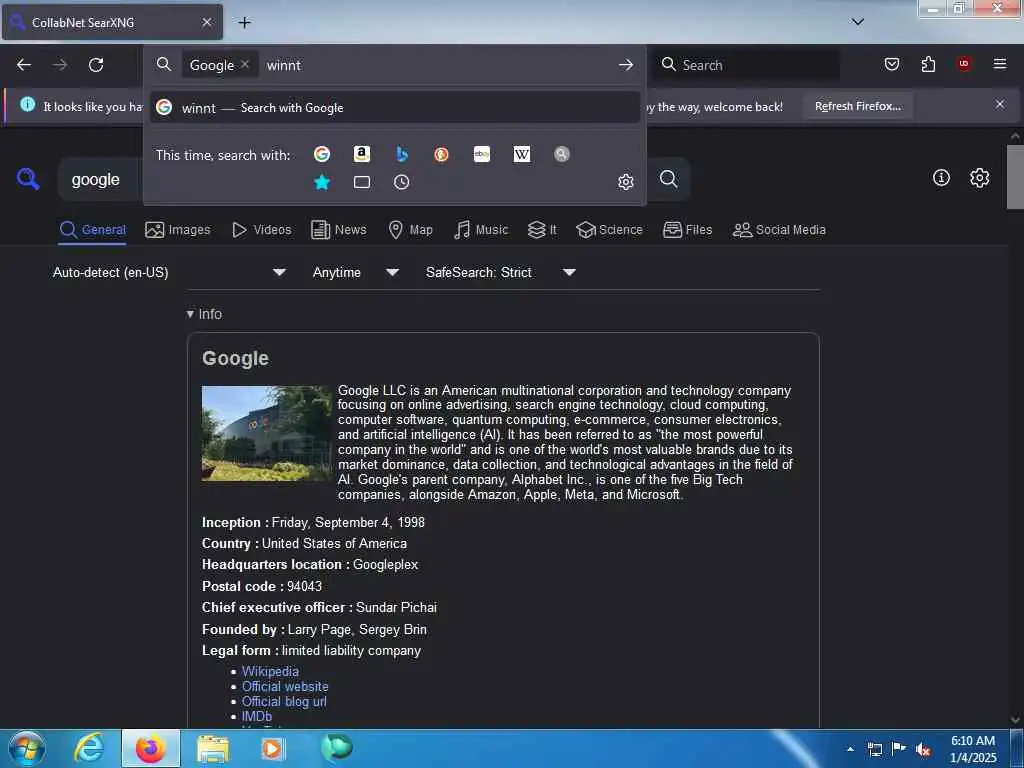Search this time with Bing icon
This screenshot has width=1024, height=768.
pos(402,154)
